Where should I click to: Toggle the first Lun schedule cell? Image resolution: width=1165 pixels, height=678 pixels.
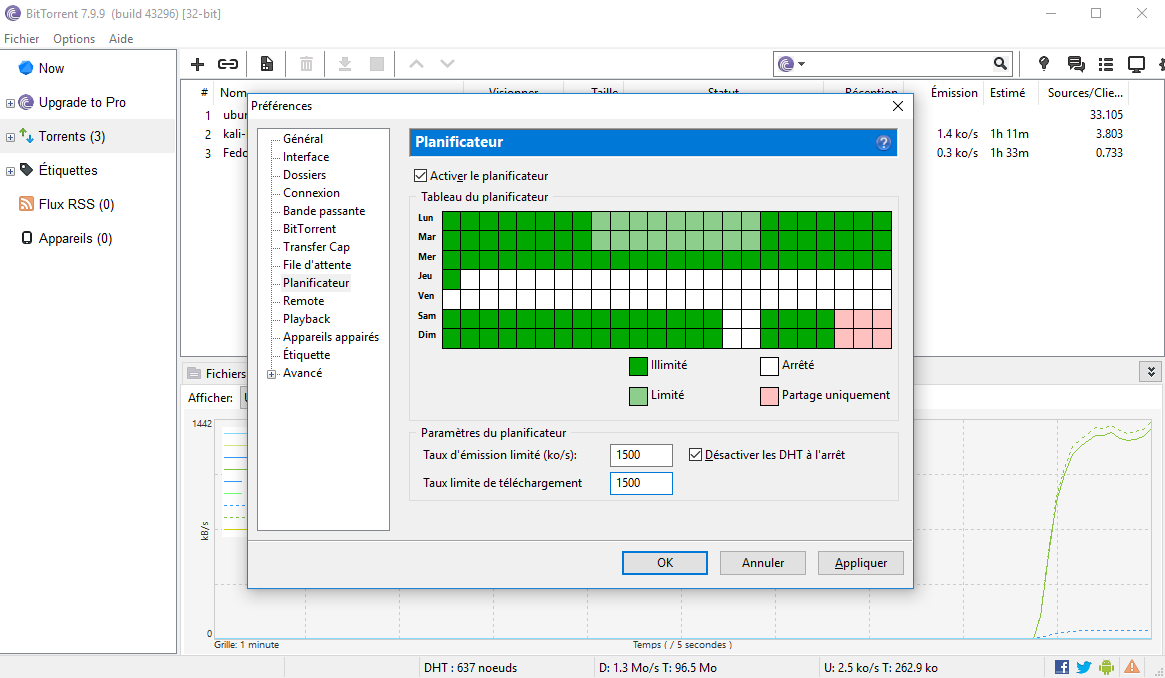coord(452,221)
